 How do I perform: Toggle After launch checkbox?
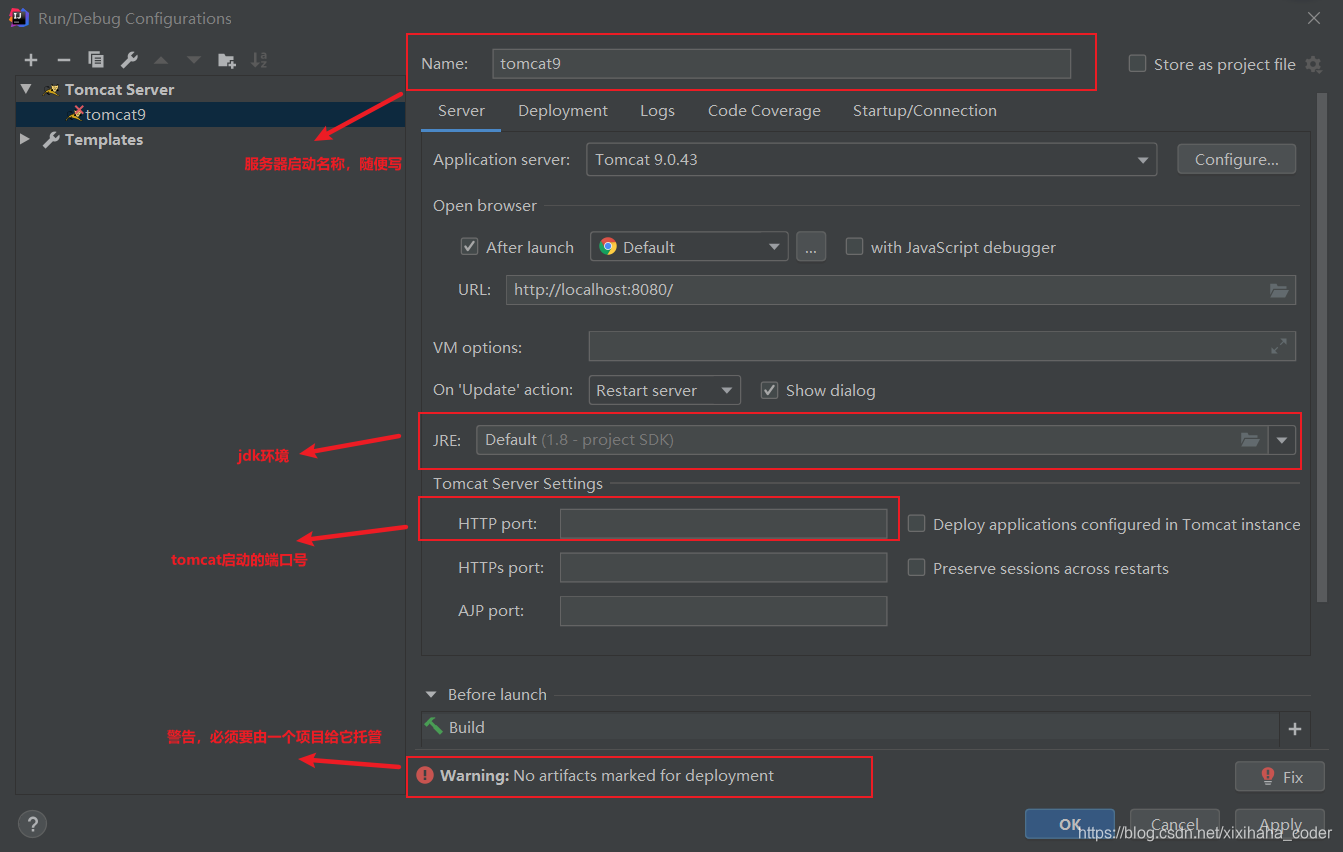[x=469, y=246]
